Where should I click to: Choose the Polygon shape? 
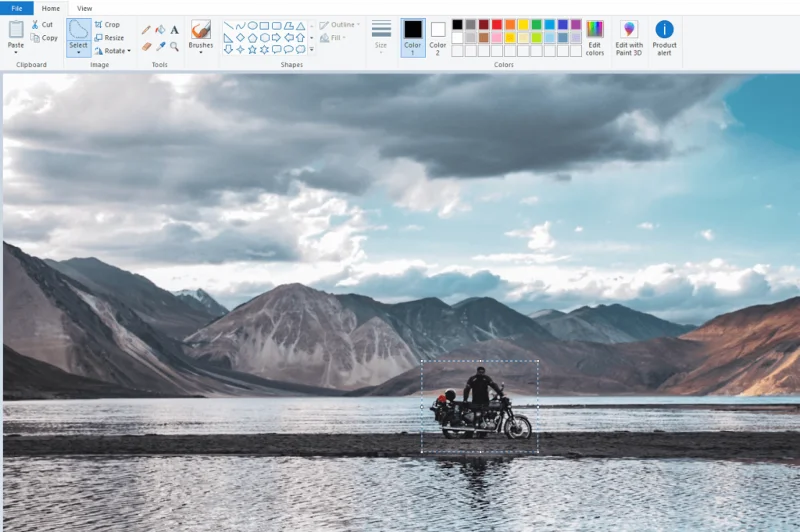point(289,26)
